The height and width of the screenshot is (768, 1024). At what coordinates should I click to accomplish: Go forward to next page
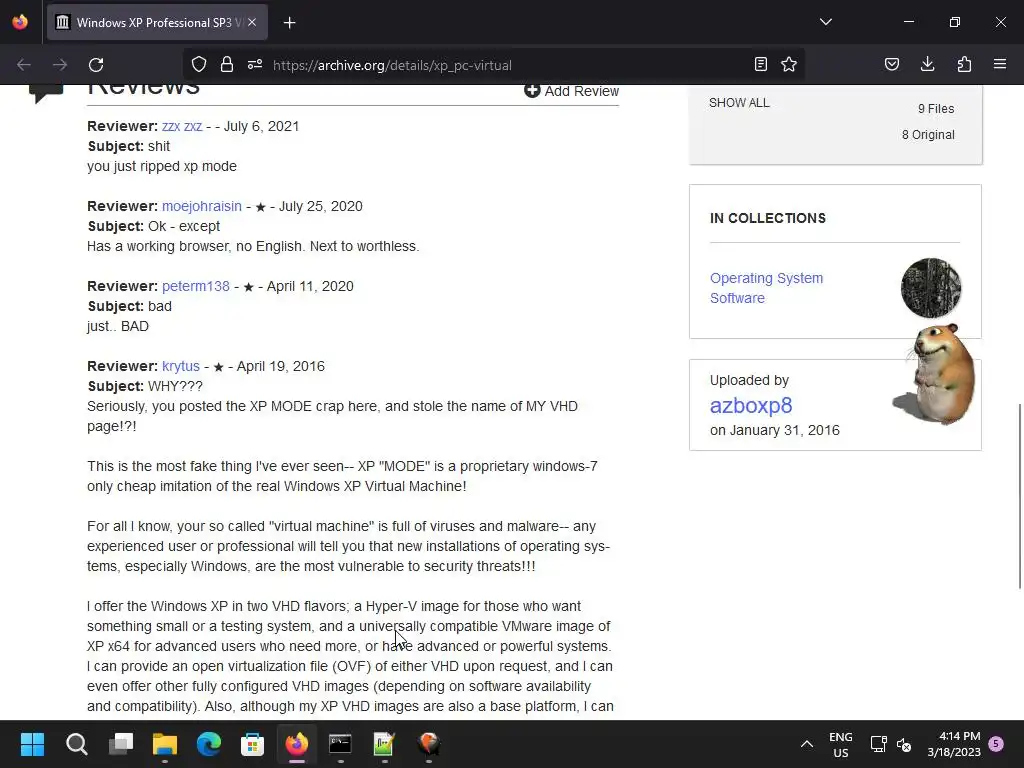tap(60, 65)
